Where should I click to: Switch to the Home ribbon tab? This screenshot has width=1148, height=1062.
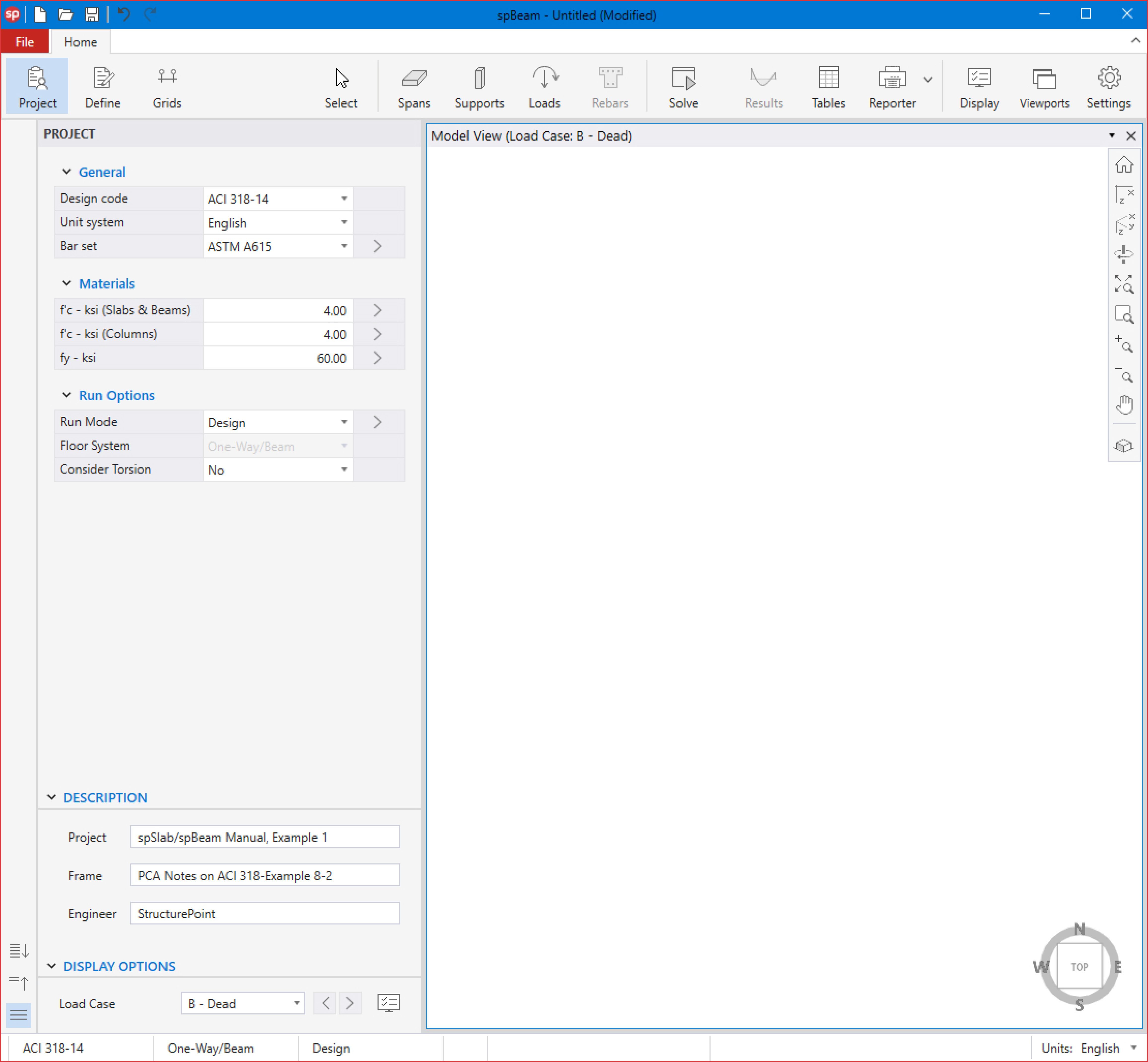(80, 42)
